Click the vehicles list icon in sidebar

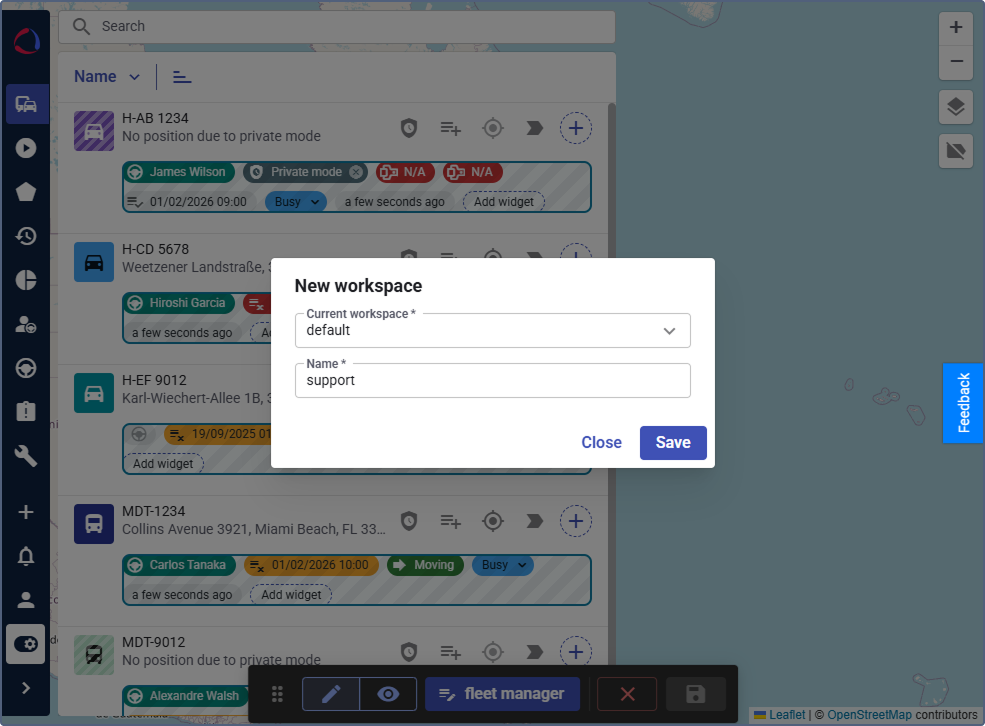27,104
